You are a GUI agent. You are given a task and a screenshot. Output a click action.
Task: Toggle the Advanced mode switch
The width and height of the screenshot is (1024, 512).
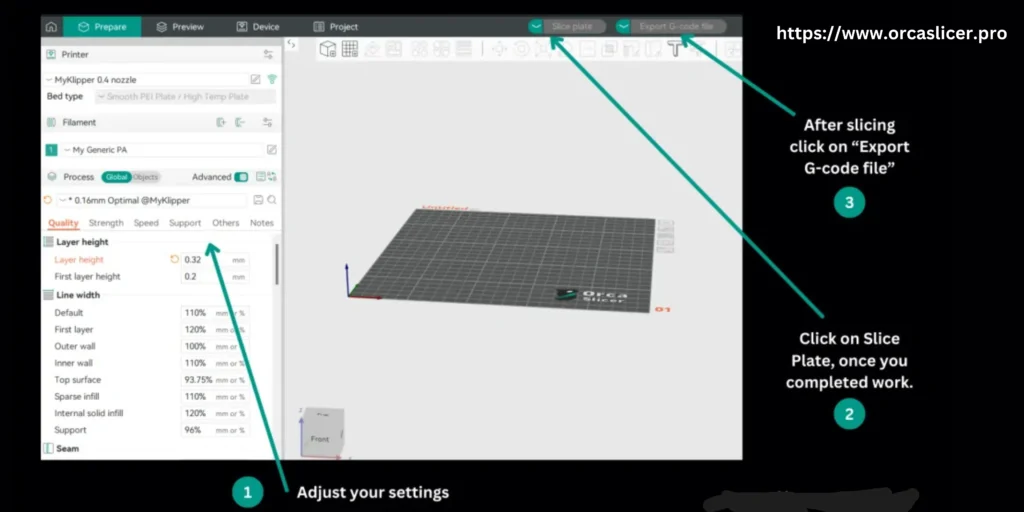241,177
